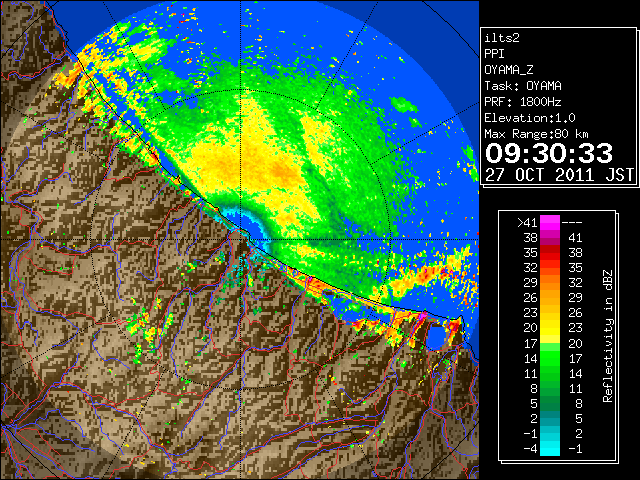Click the '---' legend label

572,223
